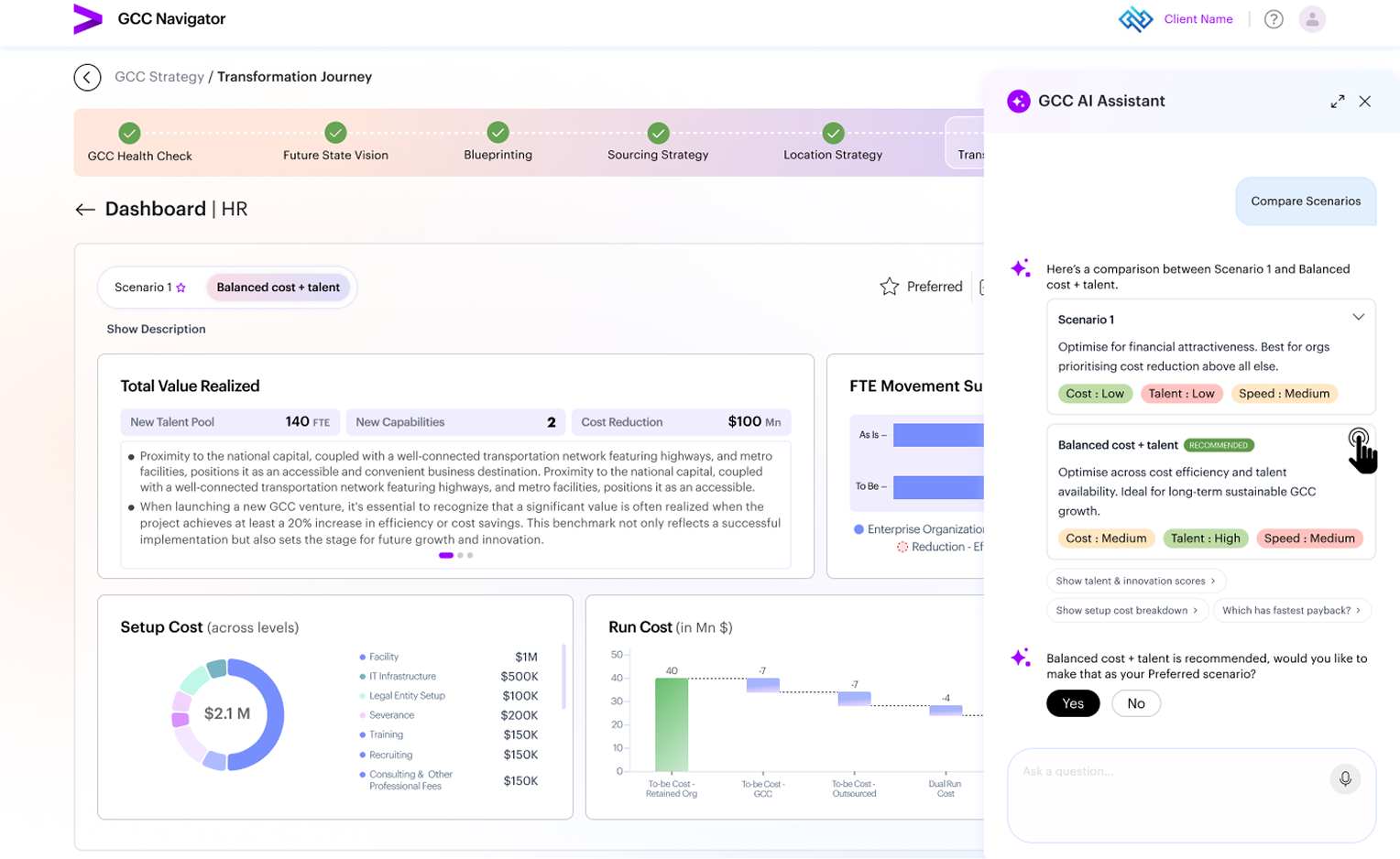Open the Sourcing Strategy journey step
This screenshot has width=1400, height=859.
[x=658, y=142]
